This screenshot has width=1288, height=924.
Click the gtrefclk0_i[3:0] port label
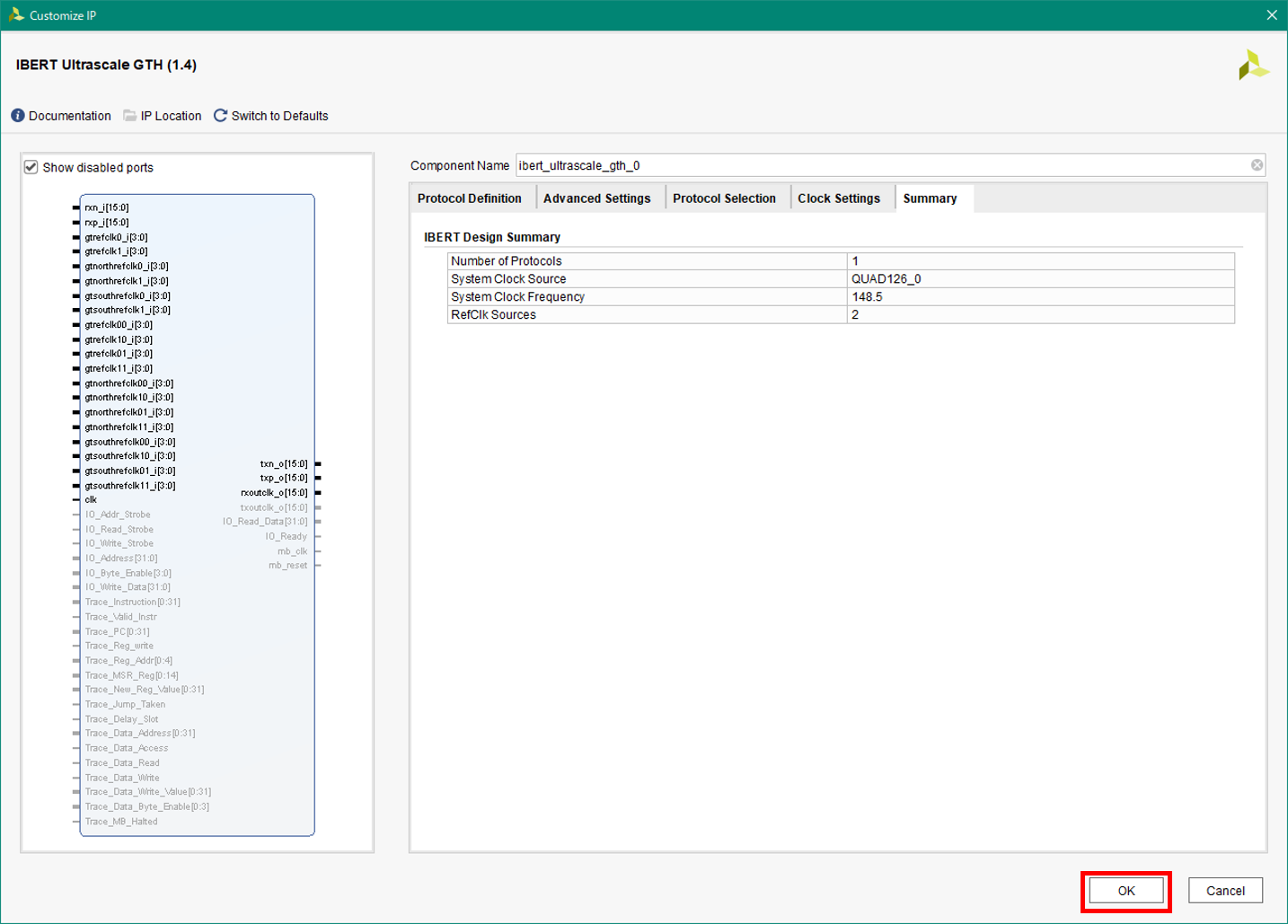[116, 237]
